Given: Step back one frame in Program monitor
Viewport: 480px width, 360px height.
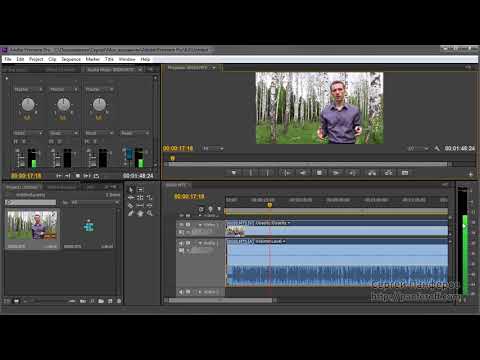Looking at the screenshot, I should [303, 173].
